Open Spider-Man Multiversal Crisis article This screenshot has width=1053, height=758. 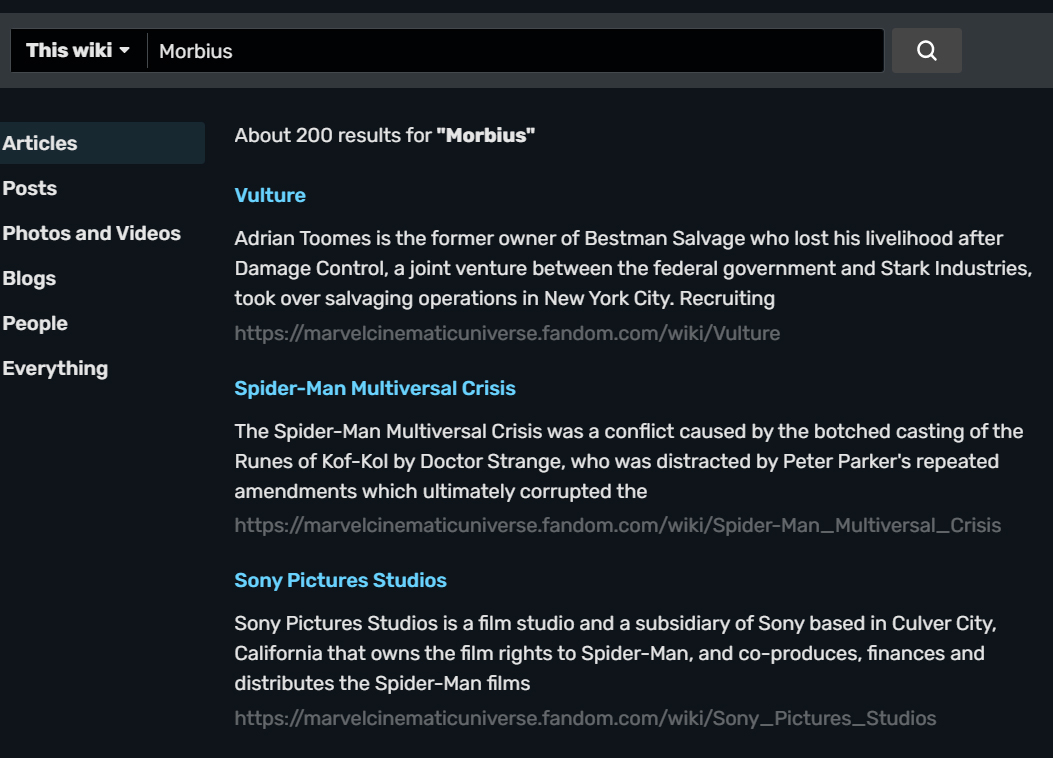coord(375,388)
